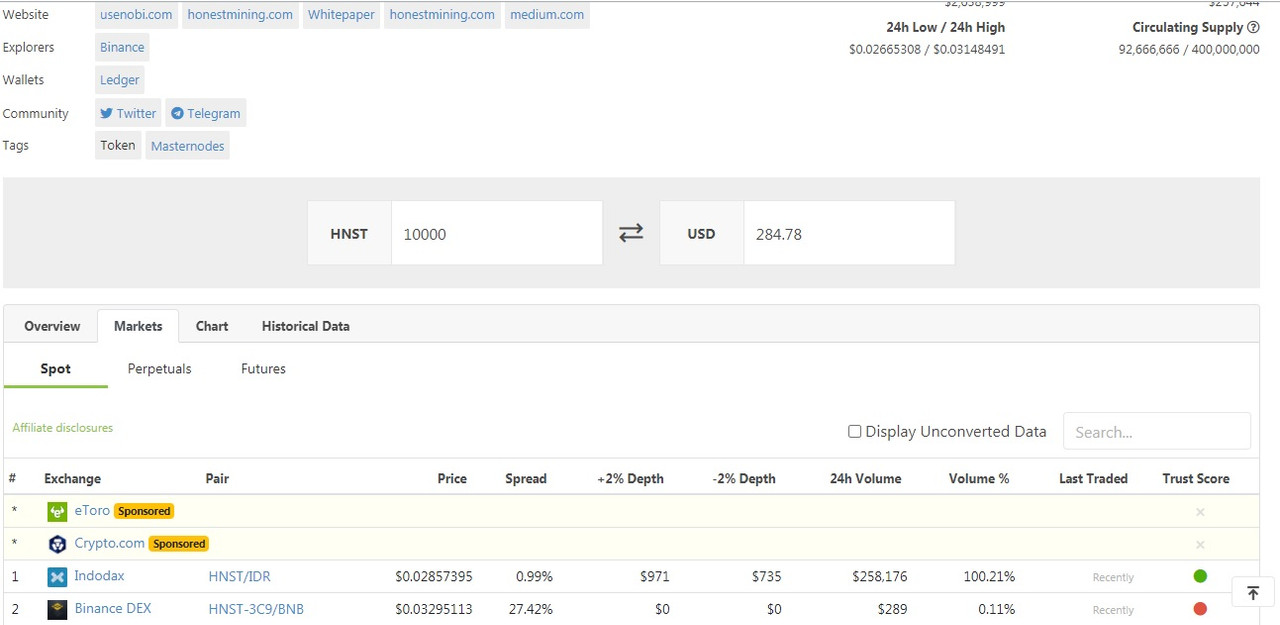Image resolution: width=1280 pixels, height=625 pixels.
Task: Sort table by Price column header
Action: 452,478
